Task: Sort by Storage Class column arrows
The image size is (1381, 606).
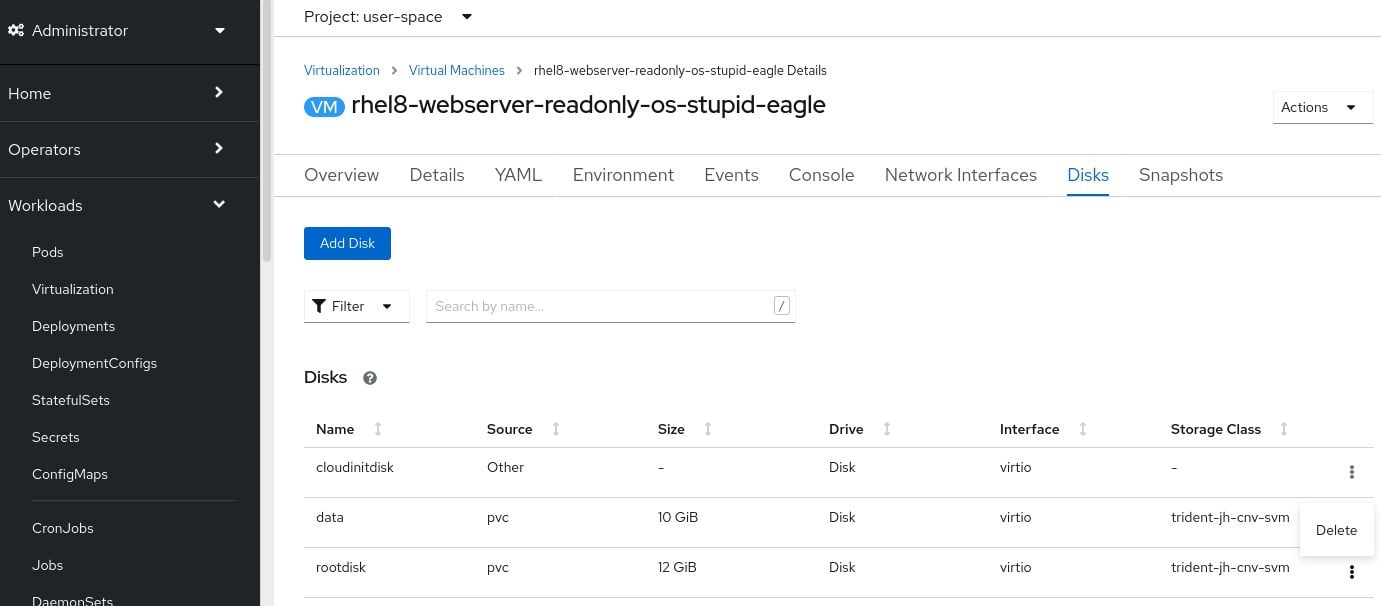Action: coord(1284,429)
